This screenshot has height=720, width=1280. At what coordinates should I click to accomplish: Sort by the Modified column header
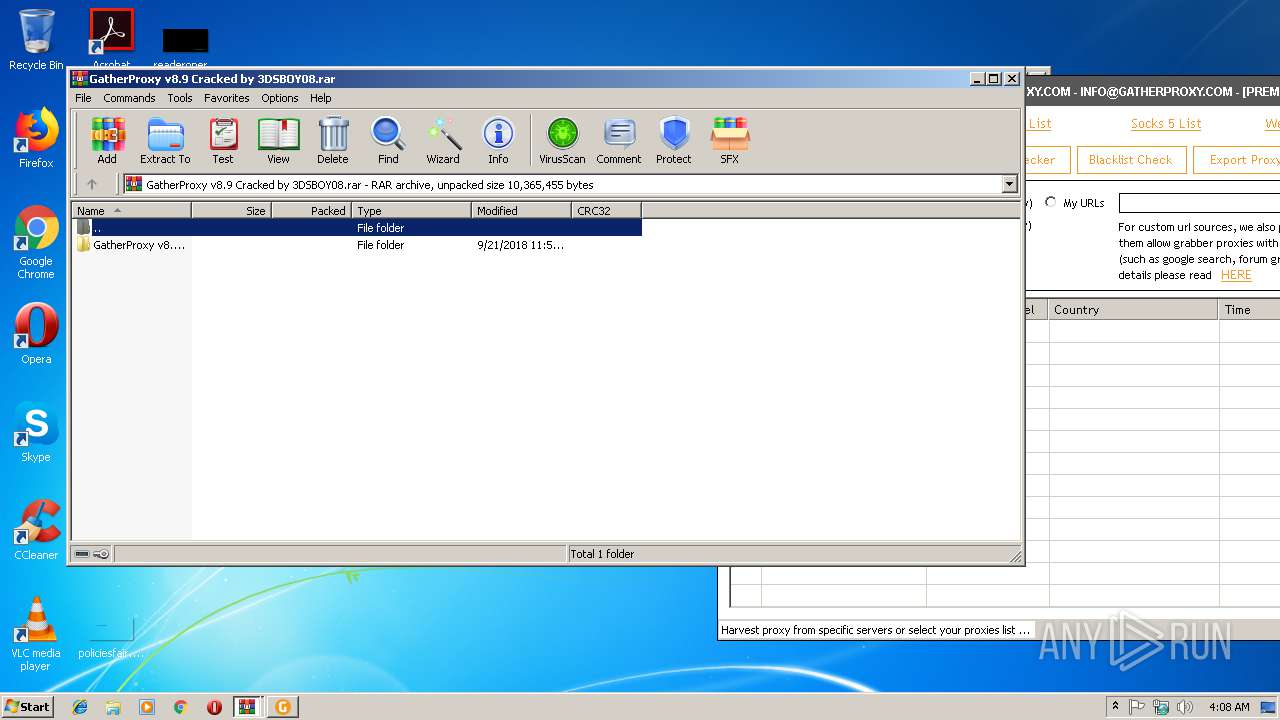coord(521,210)
